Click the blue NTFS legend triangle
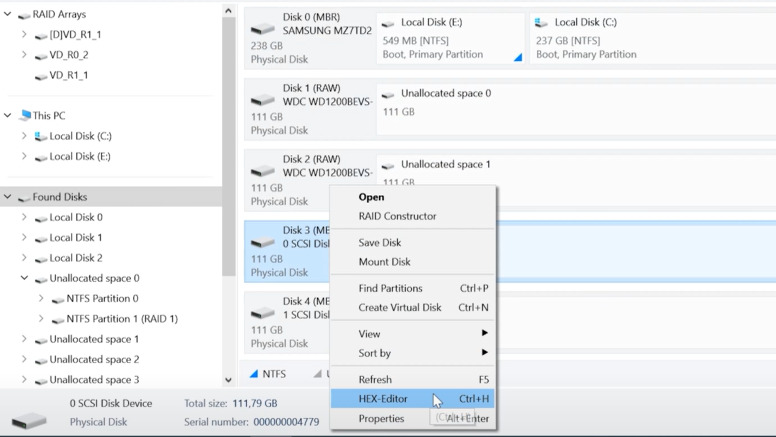Screen dimensions: 776x437 254,374
